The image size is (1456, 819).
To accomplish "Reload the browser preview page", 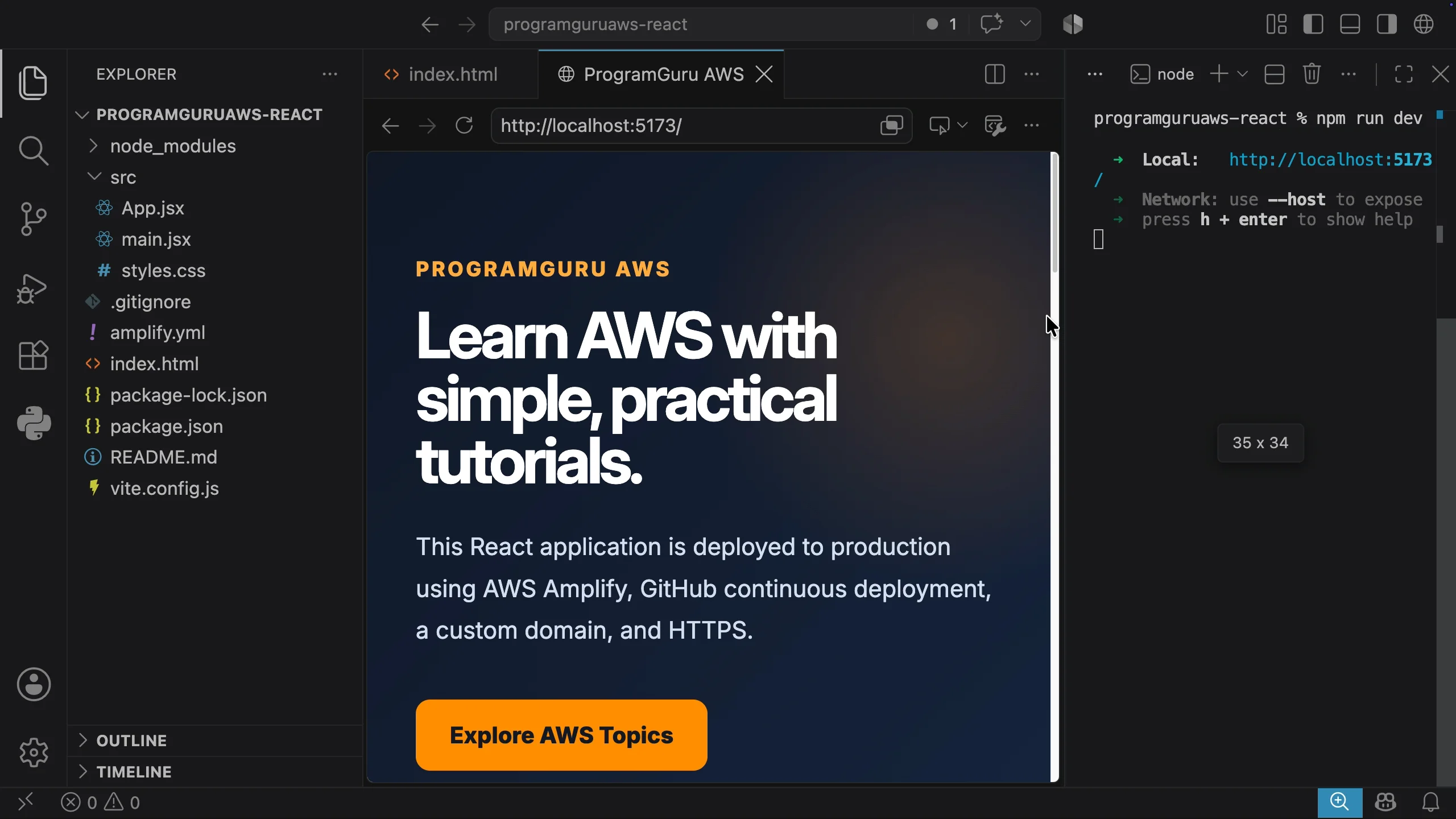I will click(x=464, y=125).
